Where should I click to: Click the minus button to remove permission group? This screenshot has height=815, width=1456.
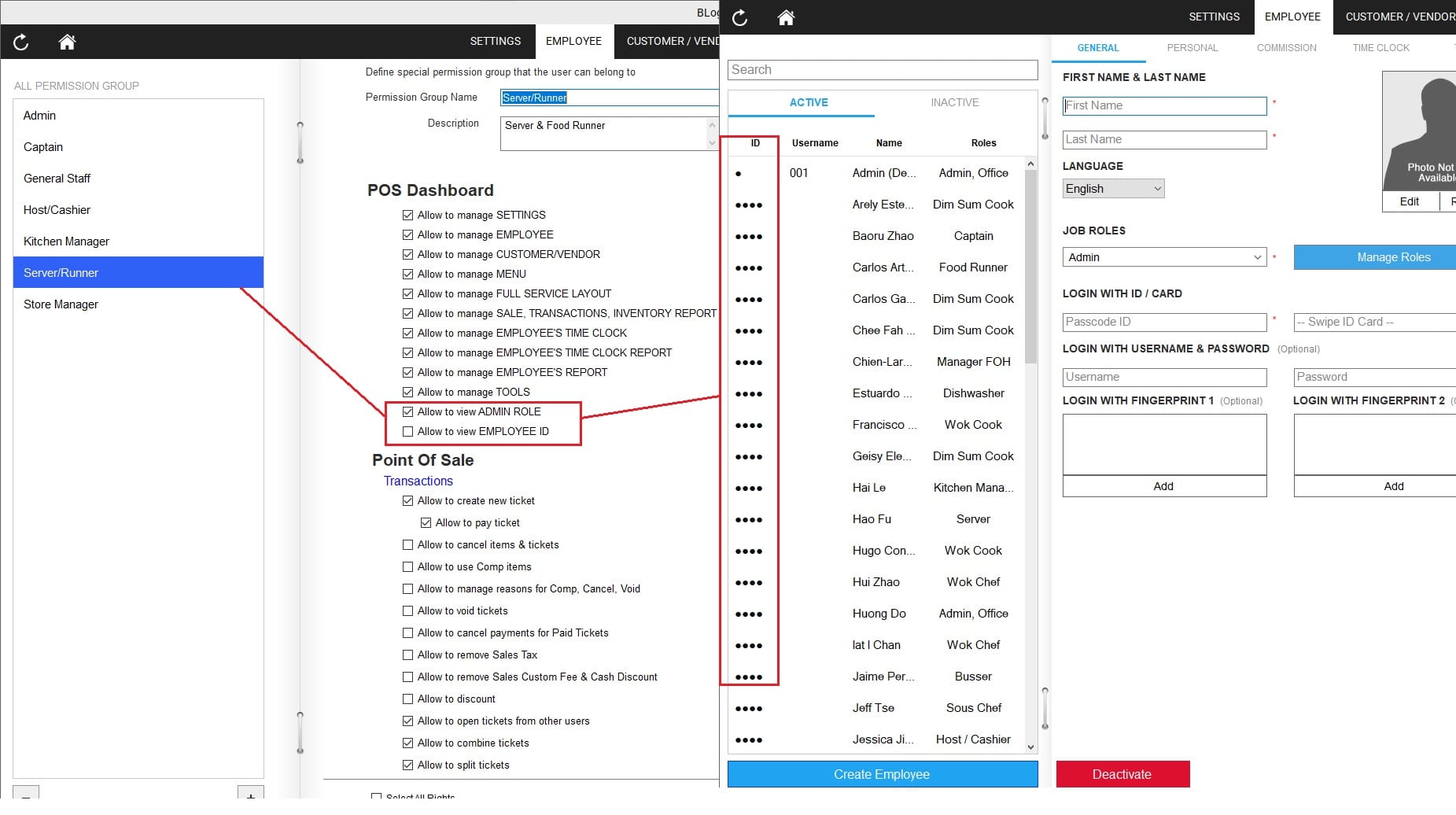pyautogui.click(x=26, y=794)
